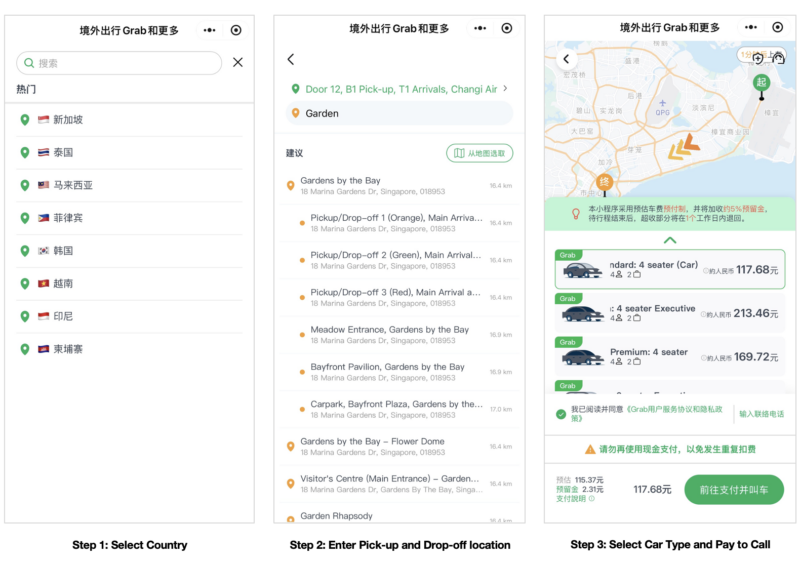
Task: Click the 从地图选取 map select button
Action: tap(480, 153)
